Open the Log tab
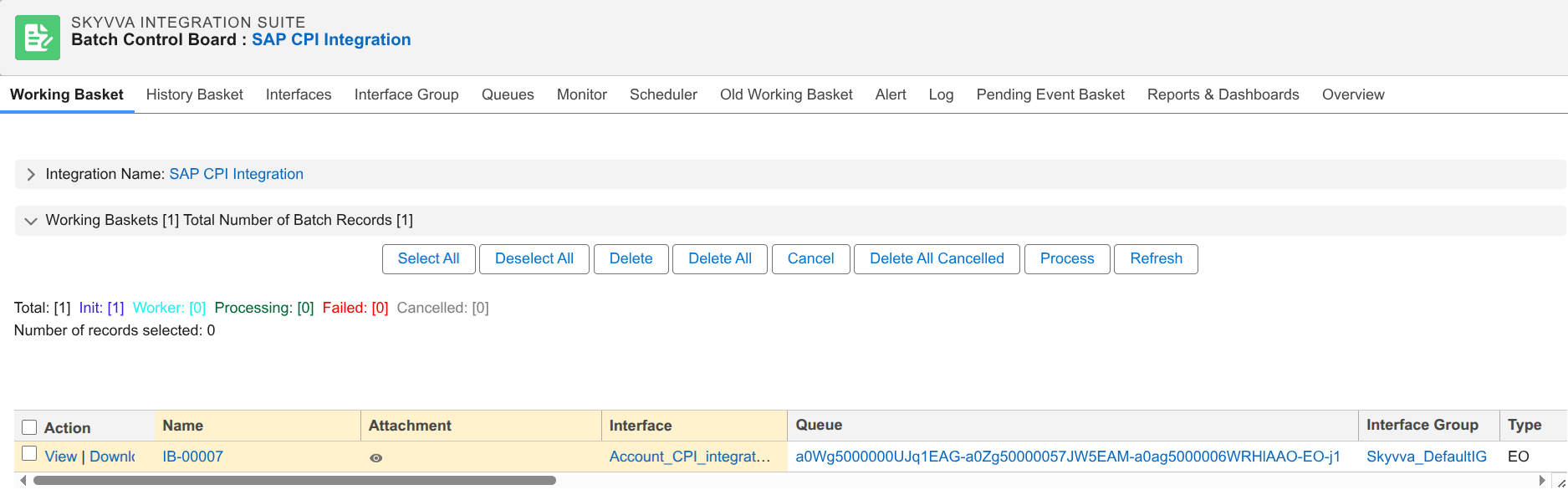 (941, 94)
